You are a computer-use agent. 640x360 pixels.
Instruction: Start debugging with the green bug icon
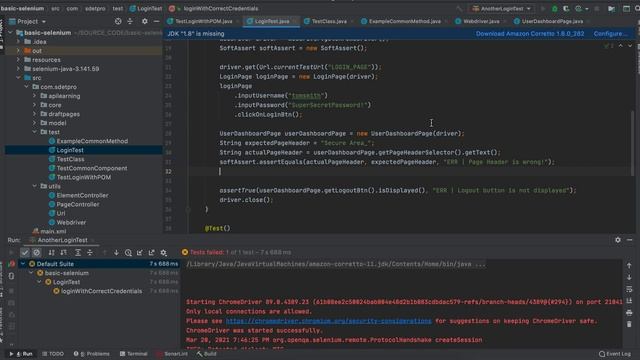click(554, 9)
